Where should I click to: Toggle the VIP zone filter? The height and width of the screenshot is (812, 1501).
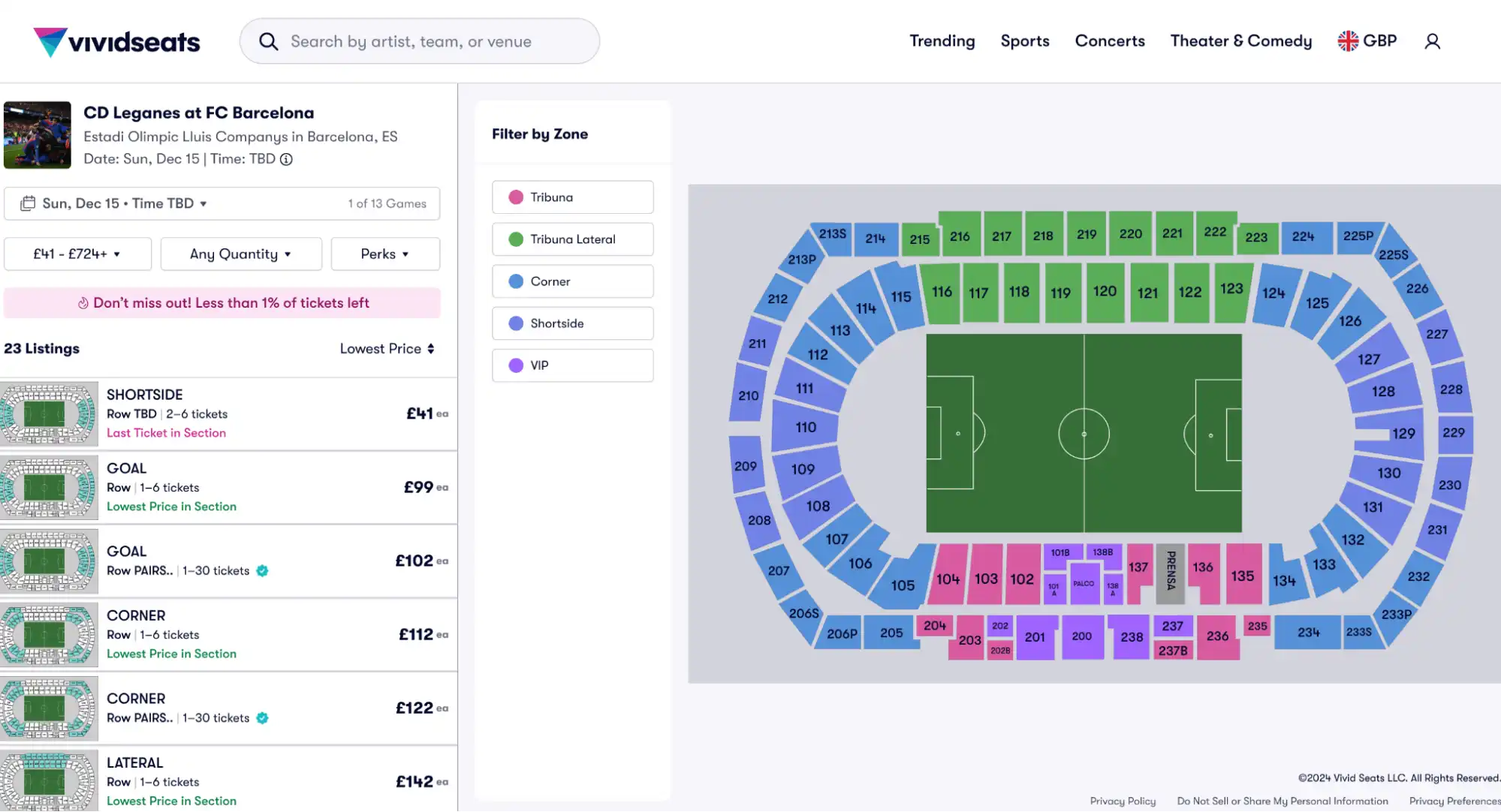[x=572, y=365]
